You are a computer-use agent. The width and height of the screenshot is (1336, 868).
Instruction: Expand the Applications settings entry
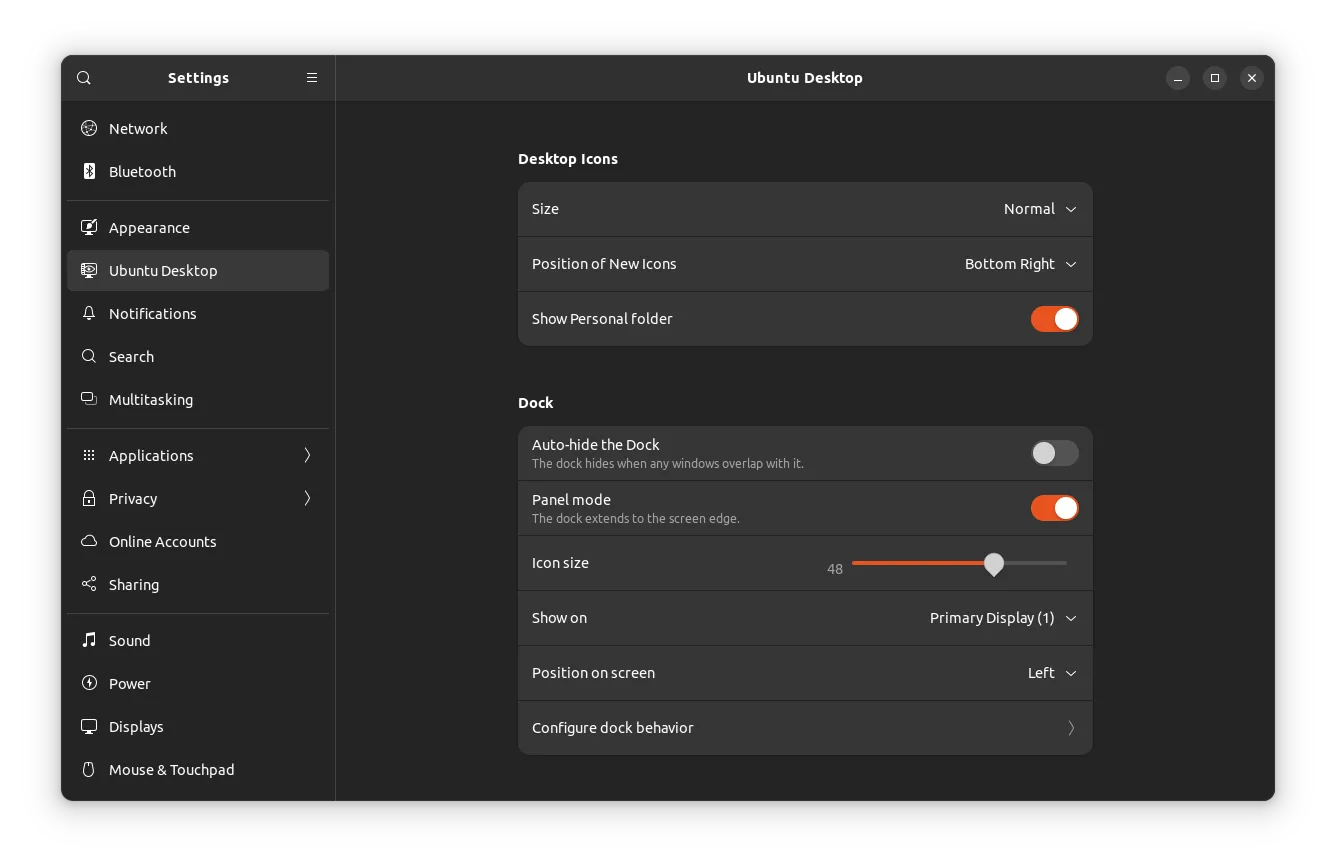coord(151,455)
